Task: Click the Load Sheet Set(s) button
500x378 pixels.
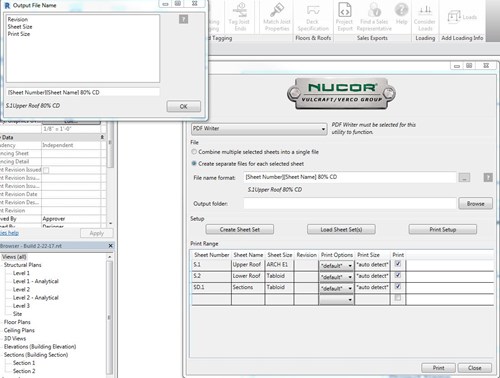Action: point(341,229)
